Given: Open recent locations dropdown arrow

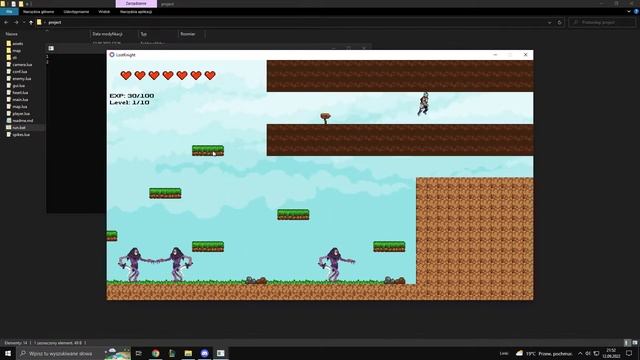Looking at the screenshot, I should (x=24, y=22).
